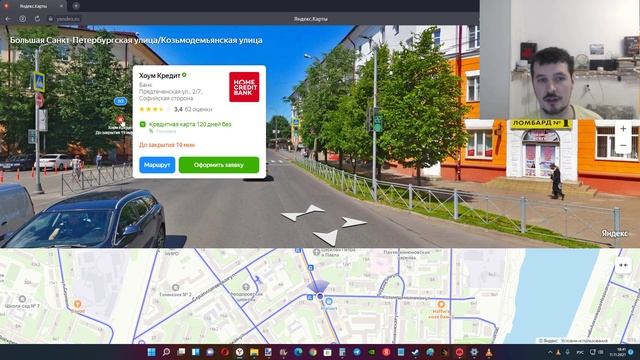
Task: Open the Settings gear in taskbar
Action: (x=474, y=352)
